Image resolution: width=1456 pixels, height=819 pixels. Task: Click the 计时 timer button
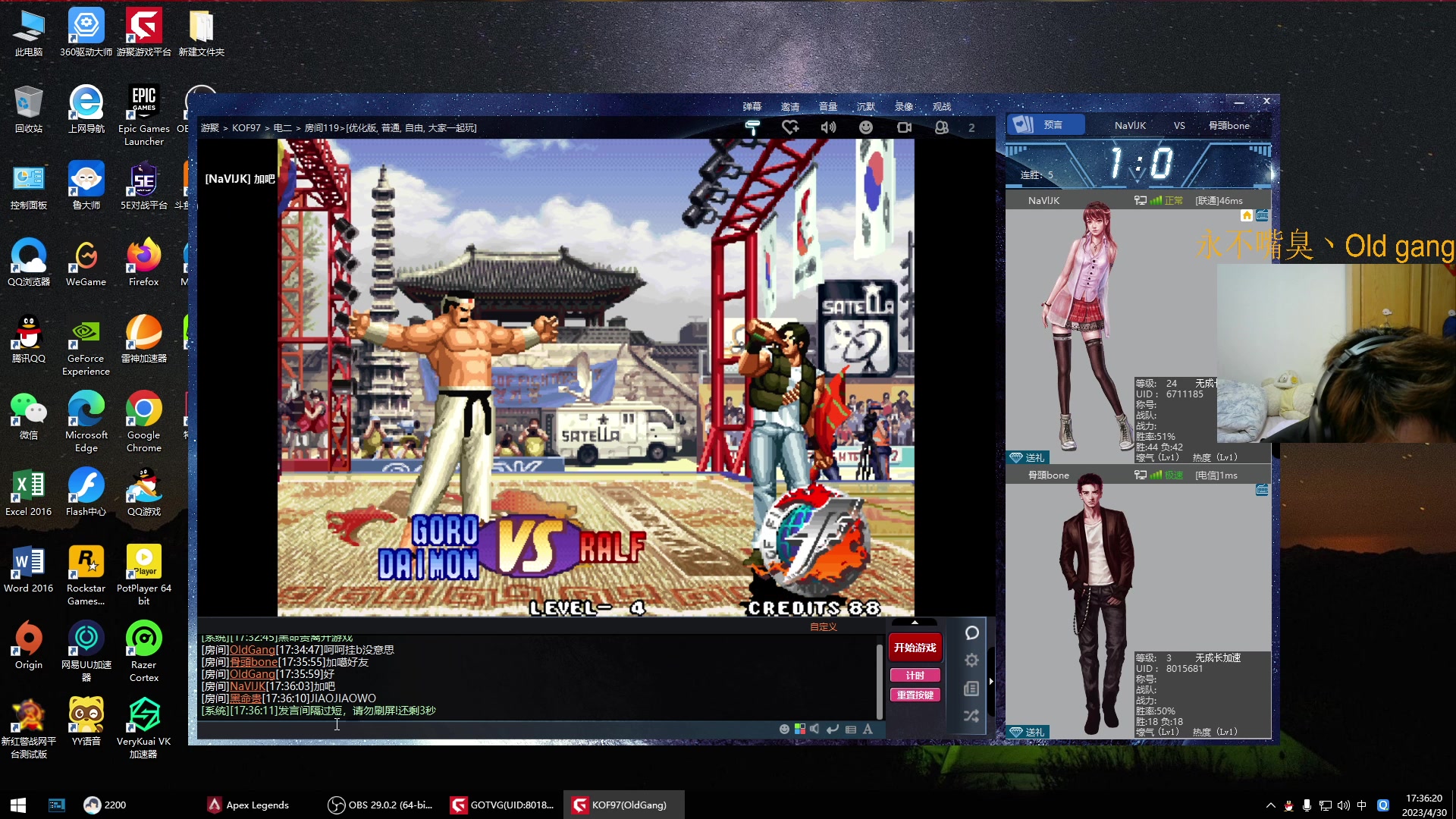click(915, 675)
